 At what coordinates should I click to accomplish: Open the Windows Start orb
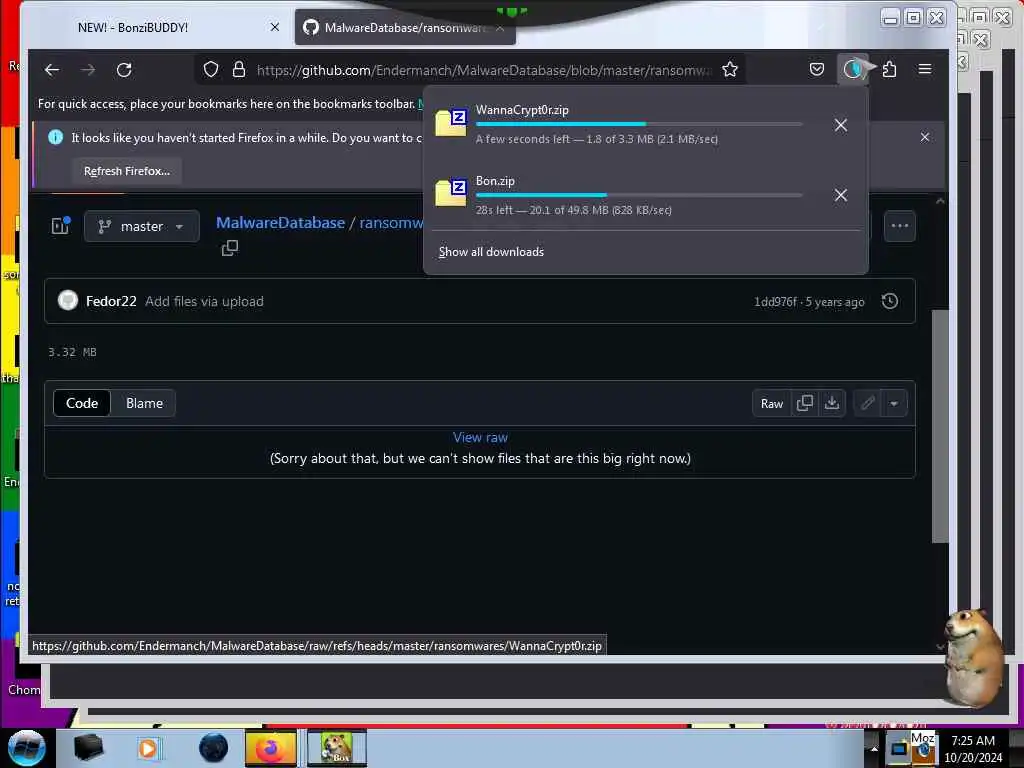pyautogui.click(x=26, y=748)
